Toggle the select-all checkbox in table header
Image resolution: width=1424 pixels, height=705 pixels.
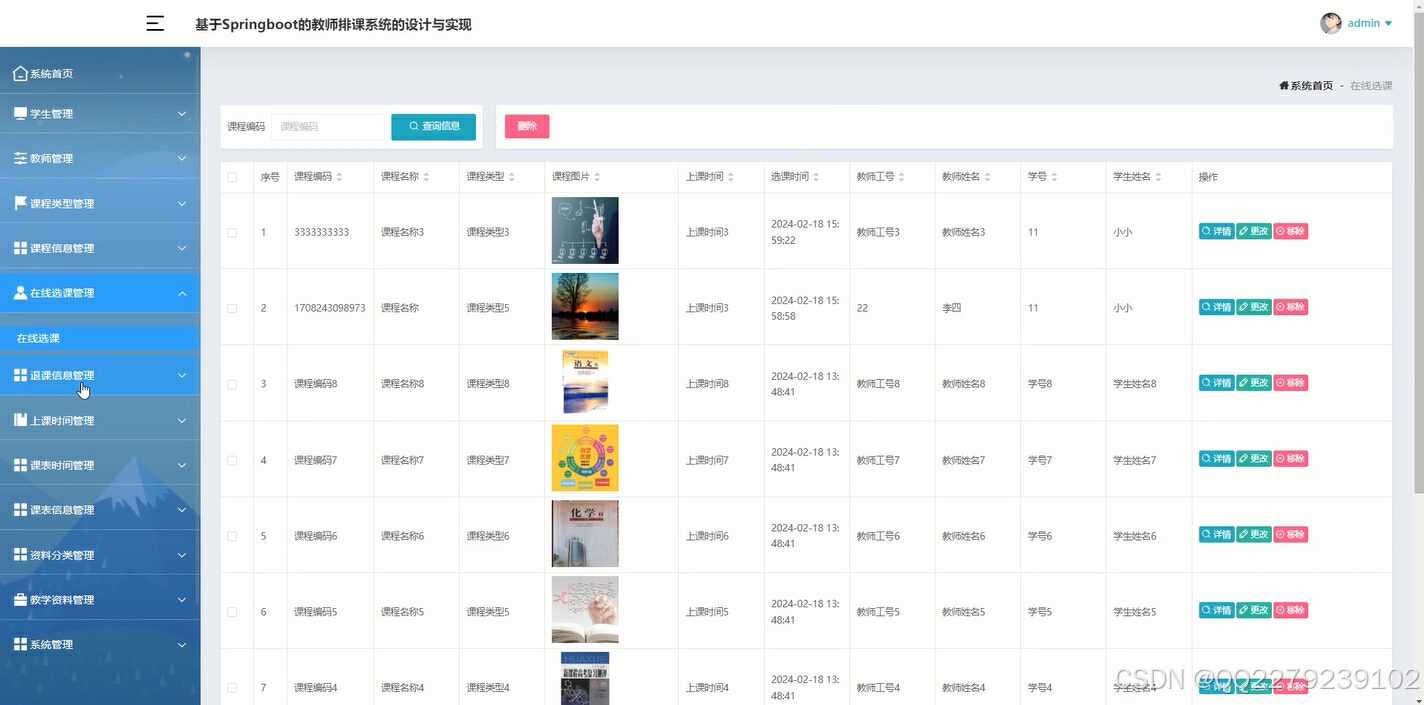coord(233,176)
